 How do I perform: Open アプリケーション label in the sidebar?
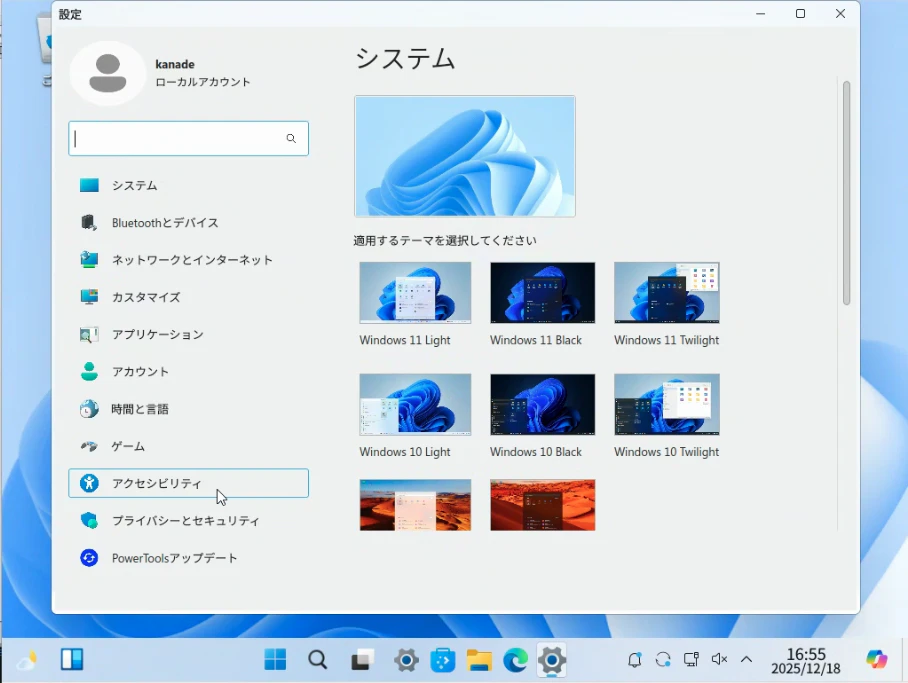coord(158,335)
